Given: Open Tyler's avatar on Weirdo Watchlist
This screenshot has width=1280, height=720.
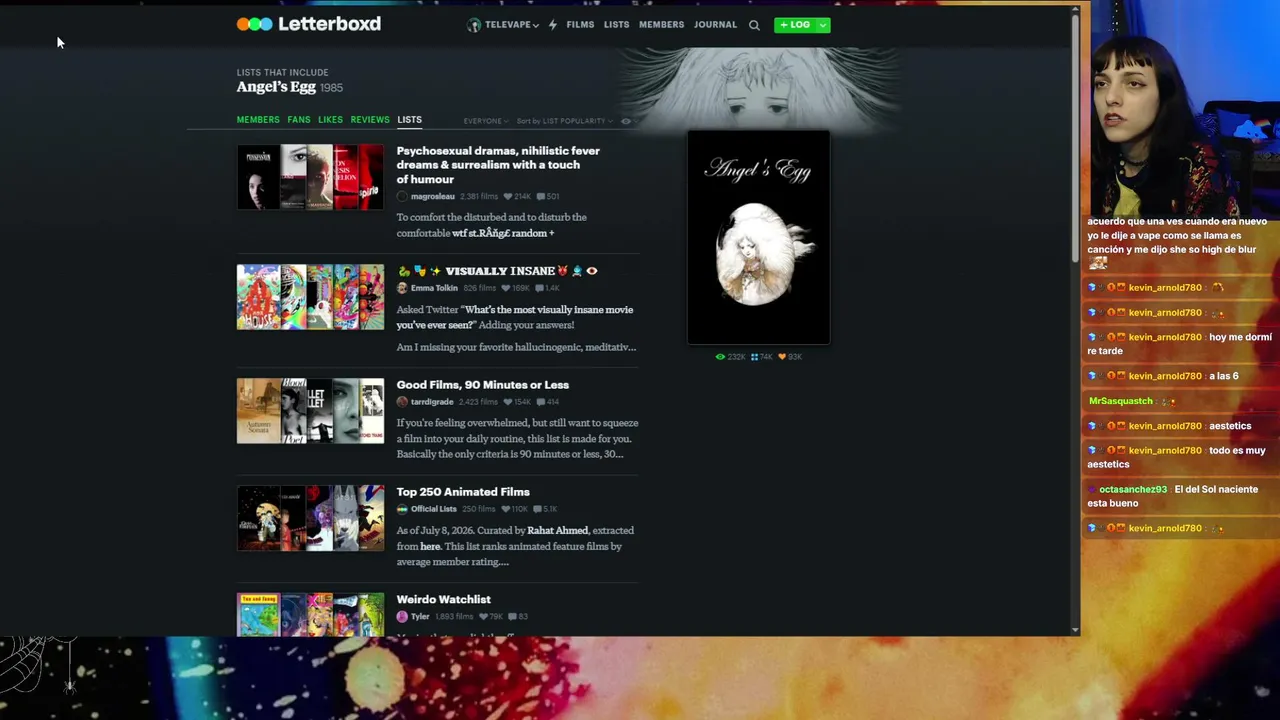Looking at the screenshot, I should (402, 617).
